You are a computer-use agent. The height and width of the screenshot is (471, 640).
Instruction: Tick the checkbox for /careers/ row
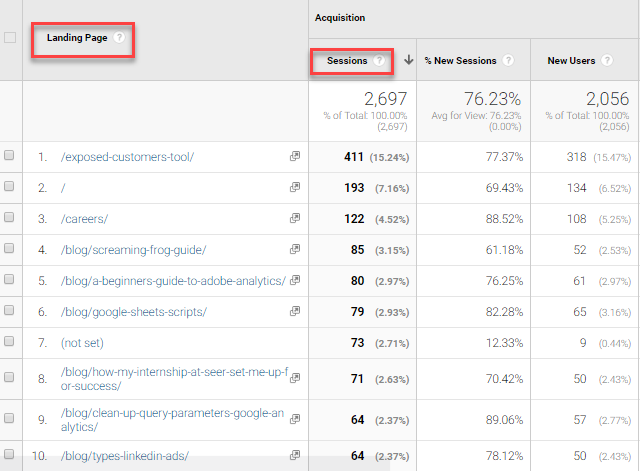10,219
